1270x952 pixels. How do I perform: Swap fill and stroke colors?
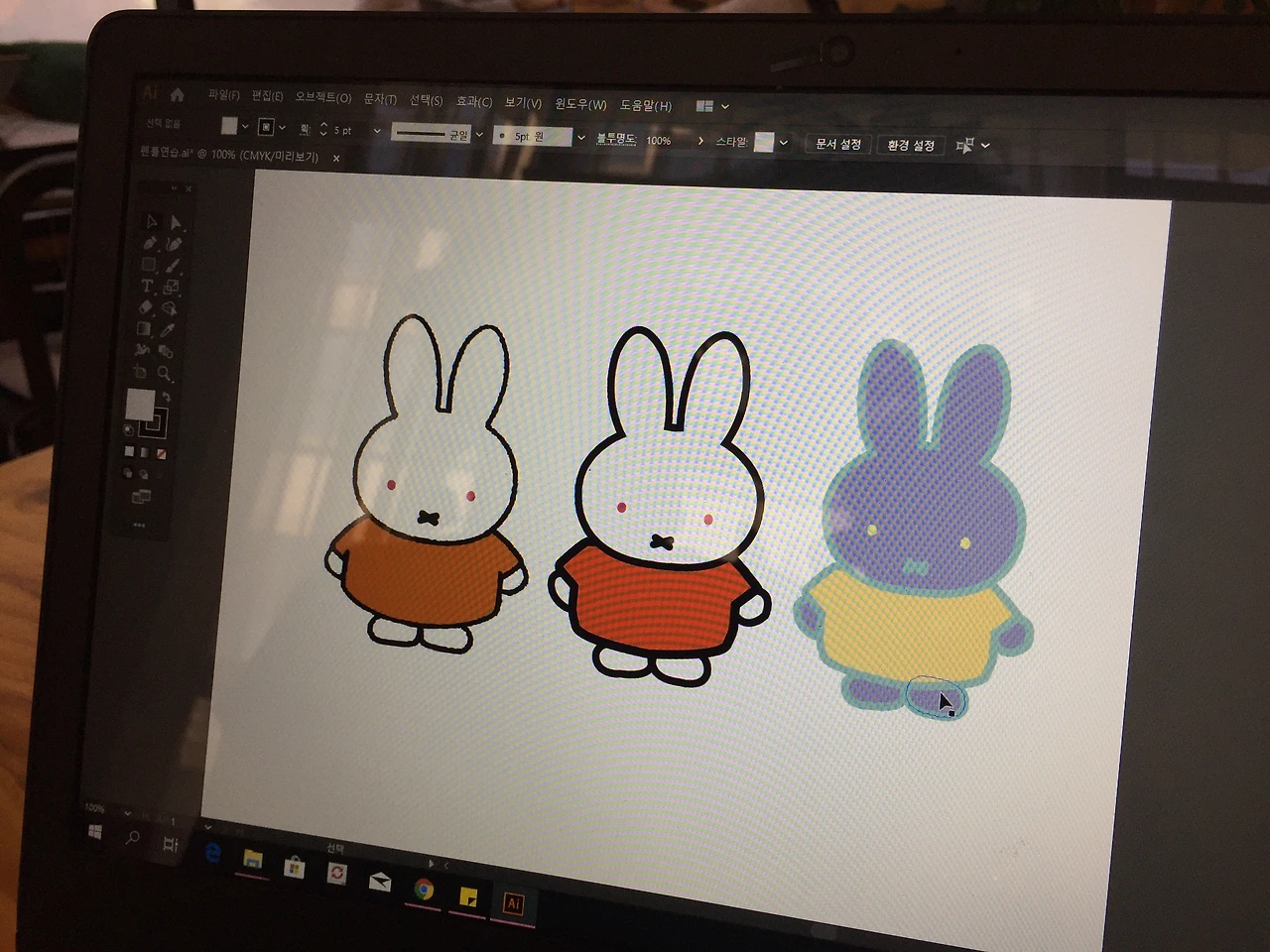click(166, 398)
